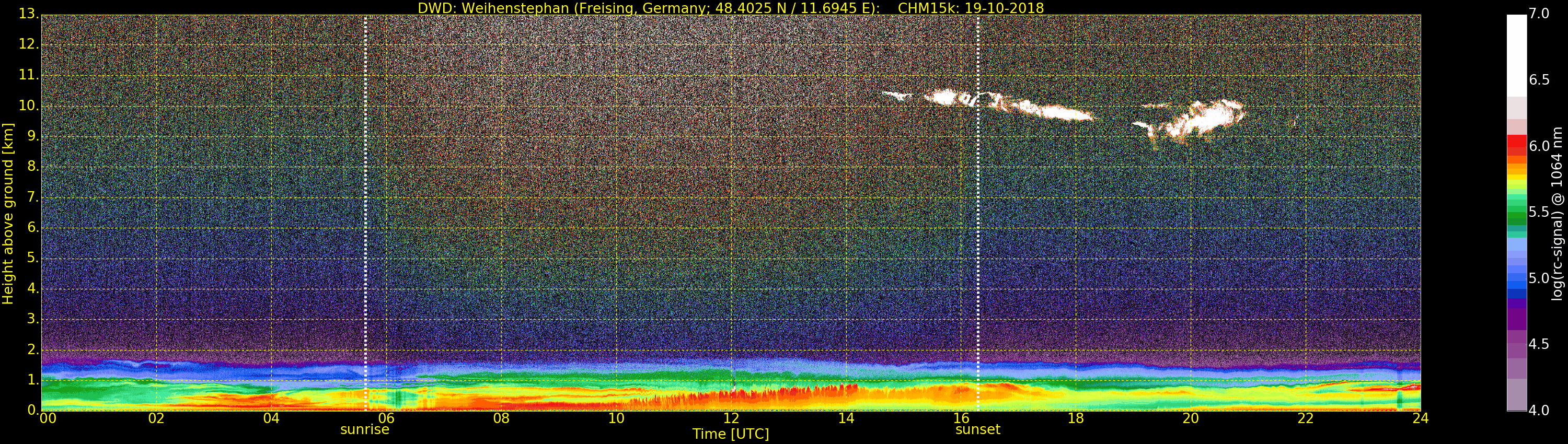This screenshot has height=444, width=1568.
Task: Pick the white segment of the colorbar
Action: [1516, 55]
